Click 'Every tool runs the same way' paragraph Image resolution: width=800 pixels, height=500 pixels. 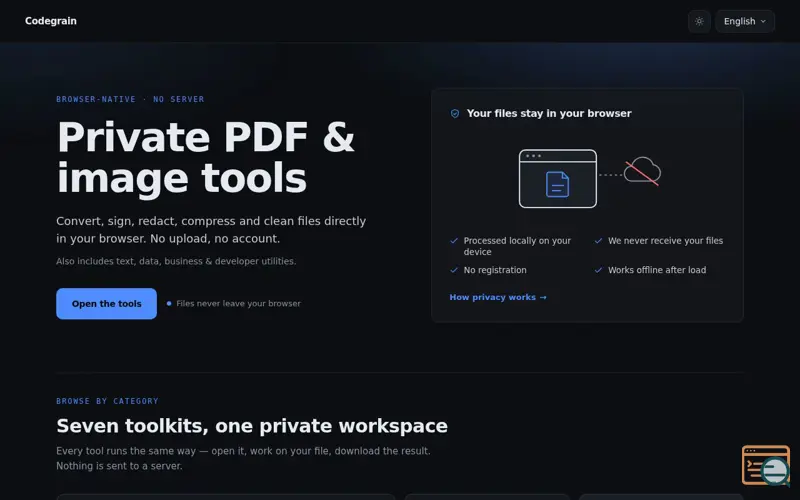click(x=243, y=458)
